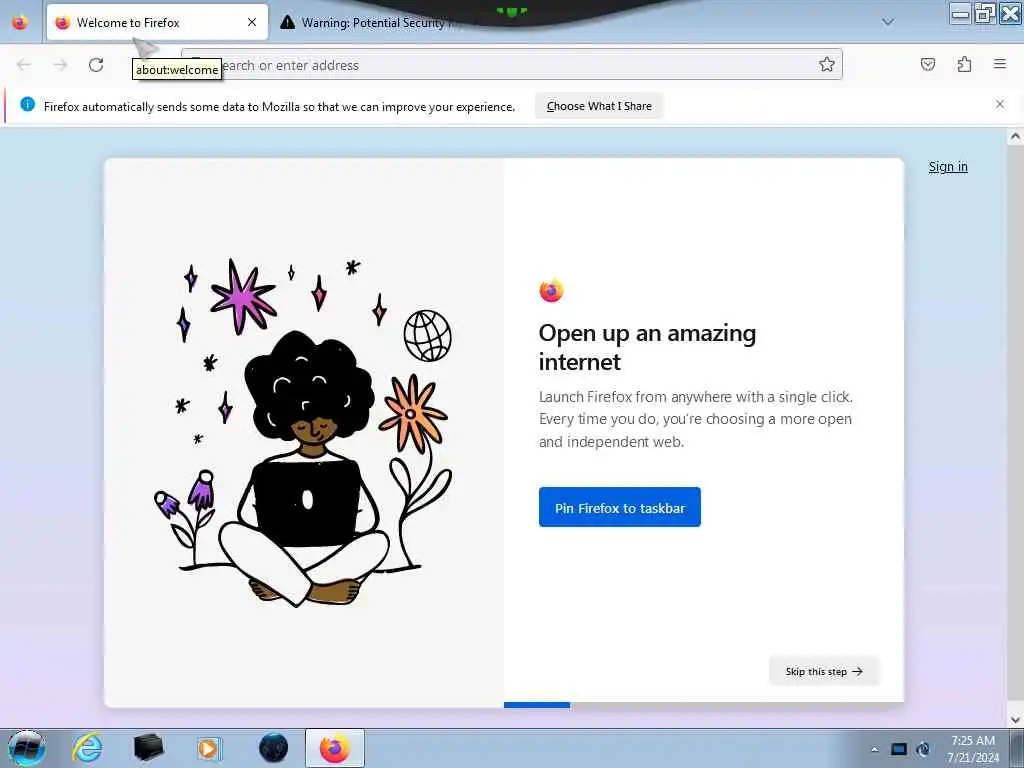This screenshot has height=768, width=1024.
Task: Bookmark this page with the star icon
Action: point(827,65)
